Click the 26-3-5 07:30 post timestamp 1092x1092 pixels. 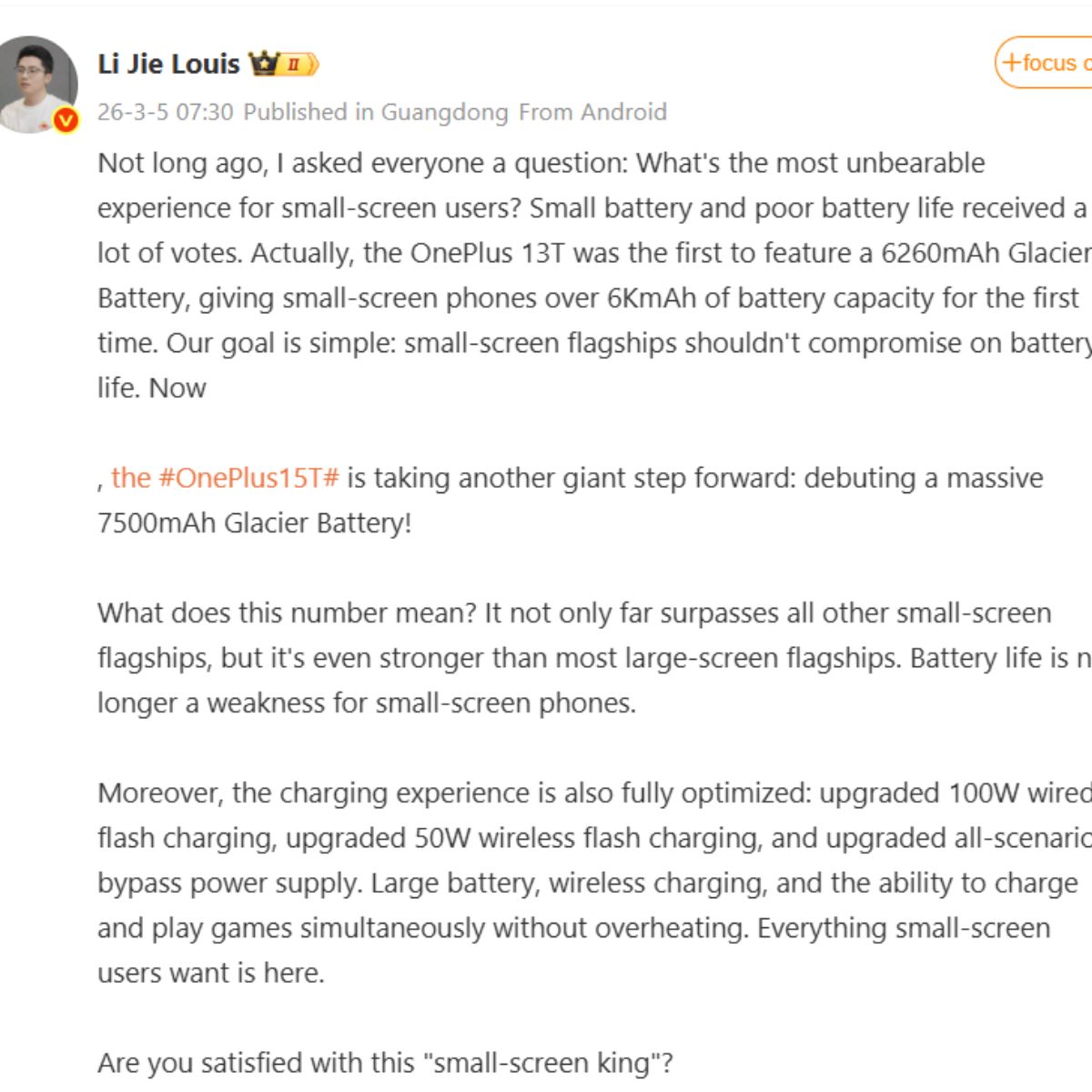pos(165,112)
